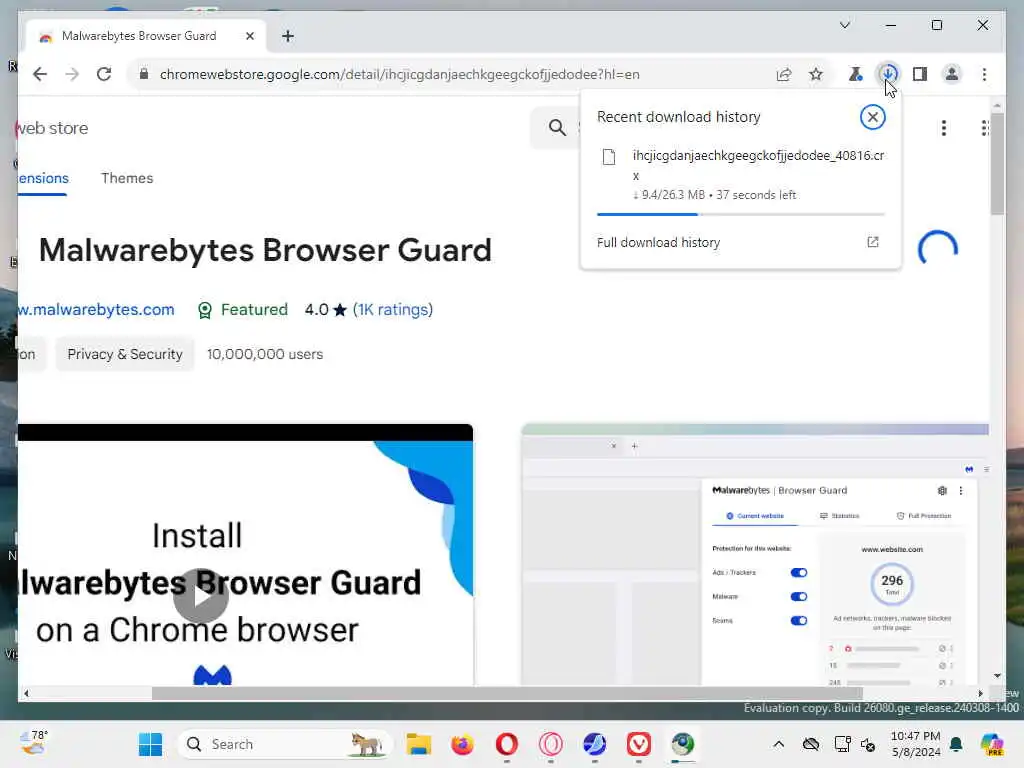Viewport: 1024px width, 768px height.
Task: Open the Google apps grid
Action: click(984, 128)
